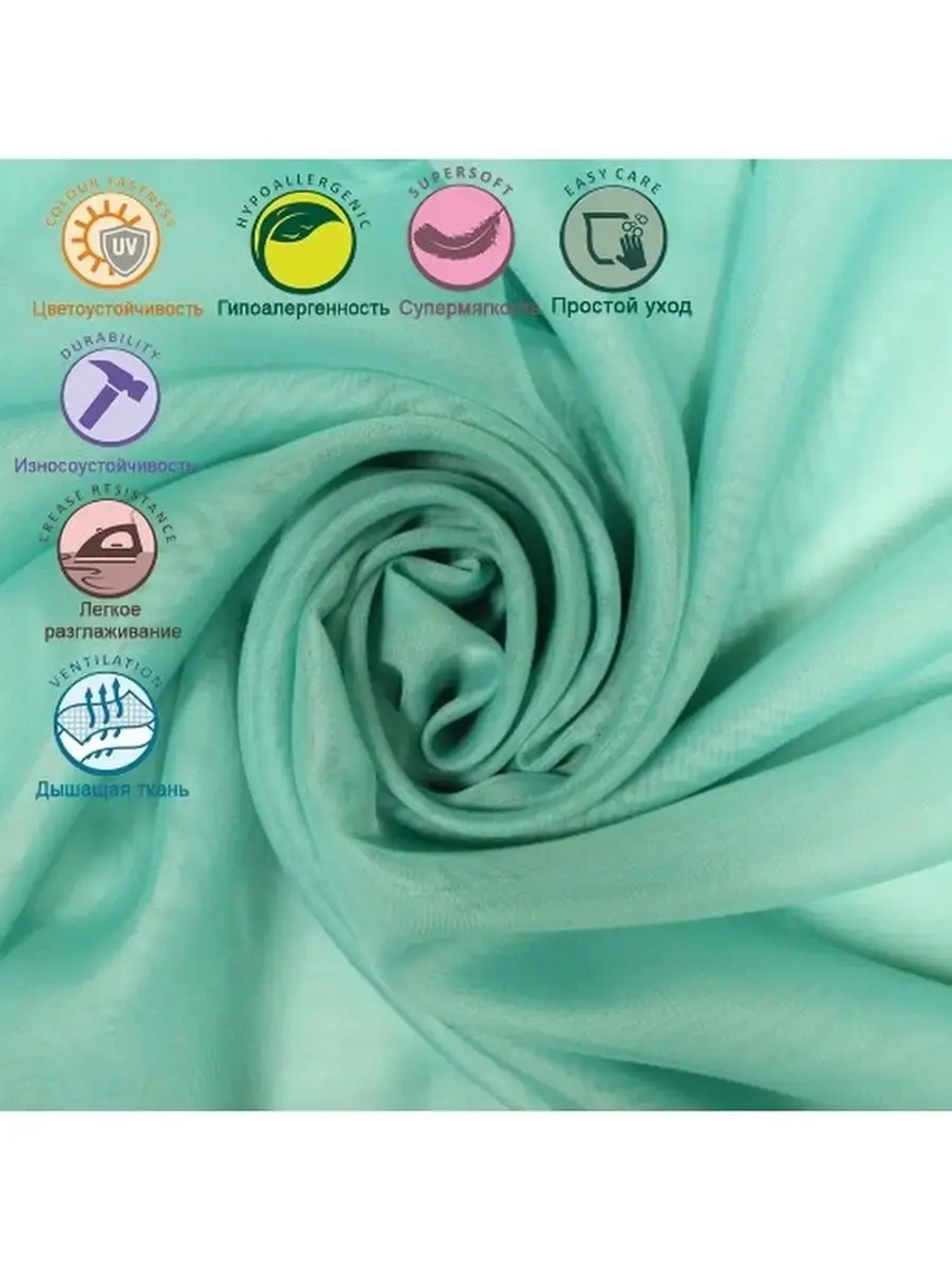
Task: Click the Цветоустойчивость label
Action: click(x=117, y=308)
